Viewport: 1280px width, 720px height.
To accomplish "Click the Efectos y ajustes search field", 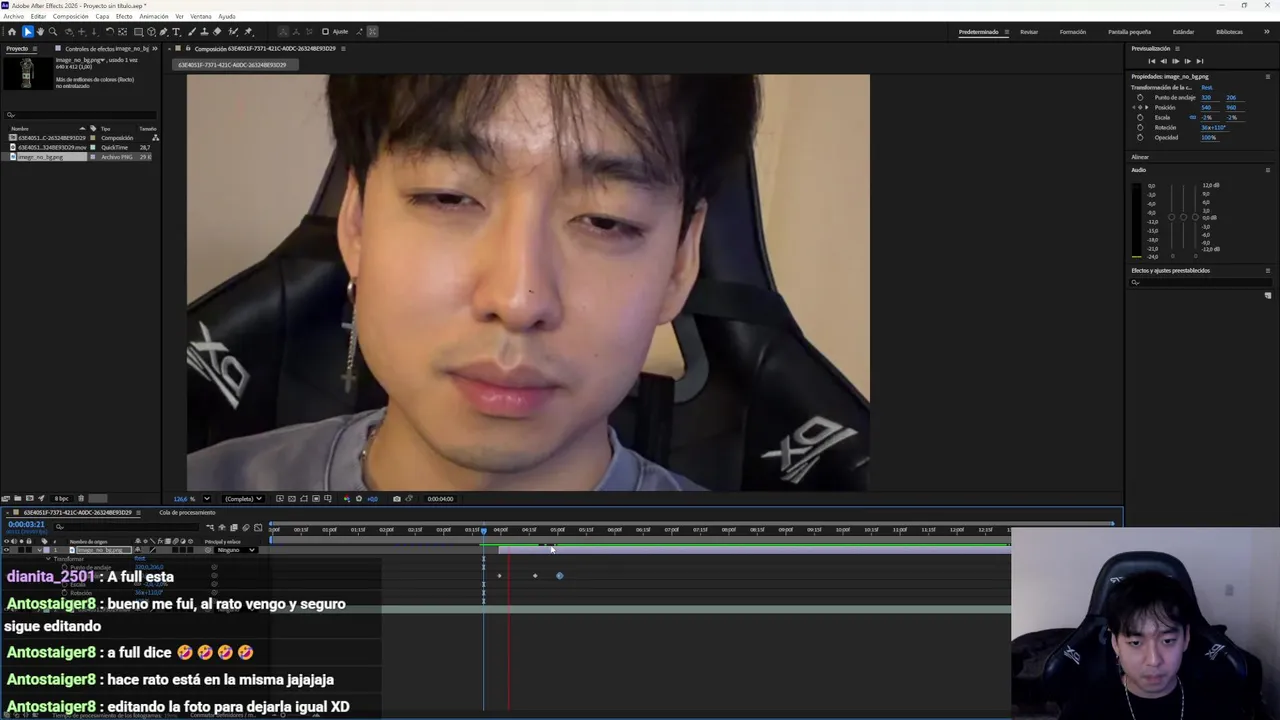I will pos(1200,282).
